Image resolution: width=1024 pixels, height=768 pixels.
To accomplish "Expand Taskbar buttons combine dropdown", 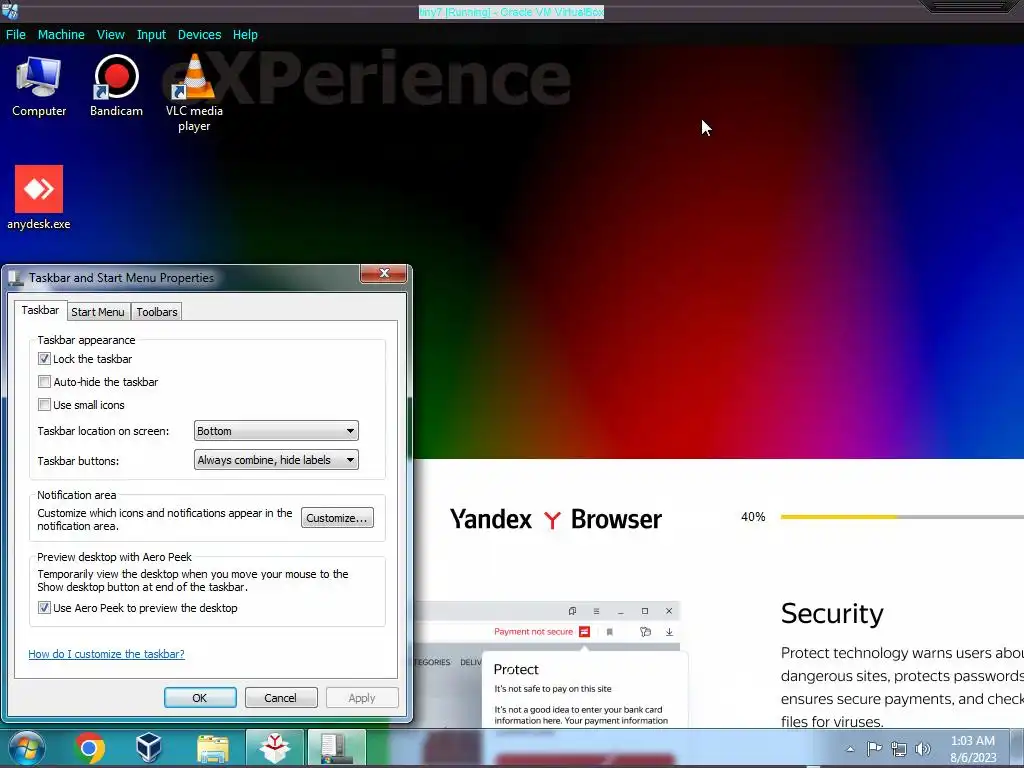I will tap(276, 460).
